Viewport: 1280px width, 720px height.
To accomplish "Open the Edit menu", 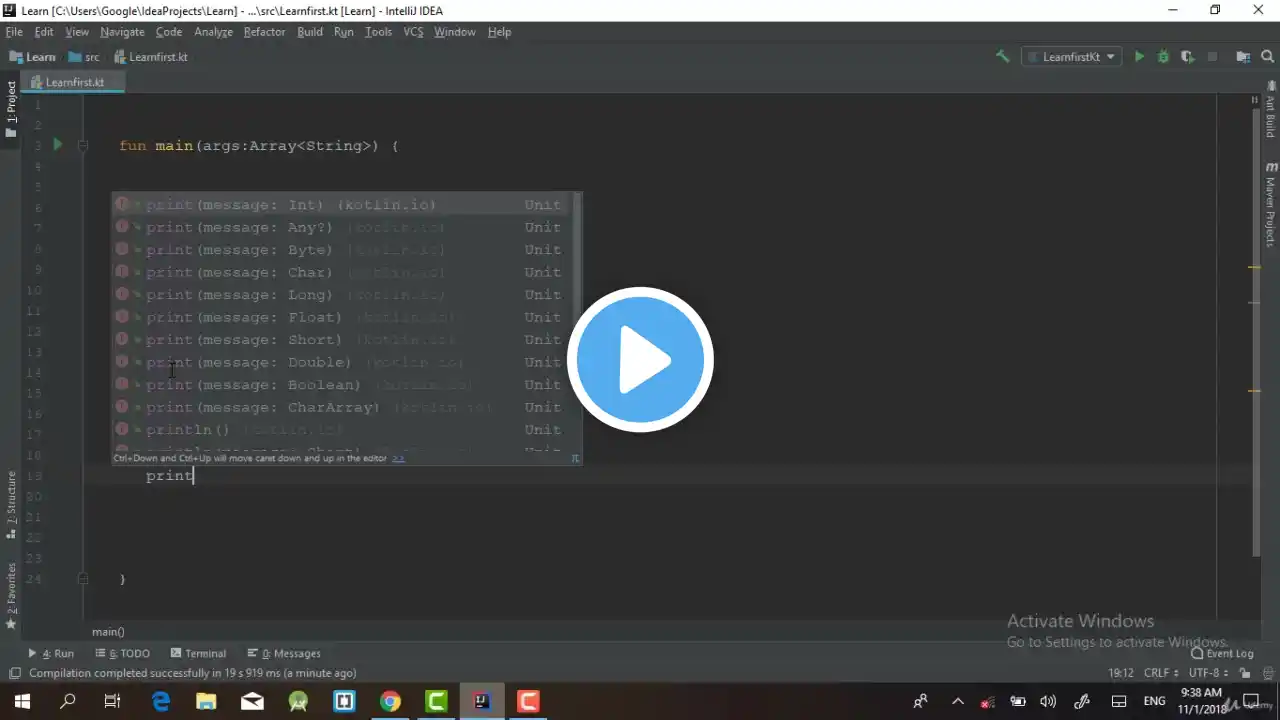I will pyautogui.click(x=44, y=32).
